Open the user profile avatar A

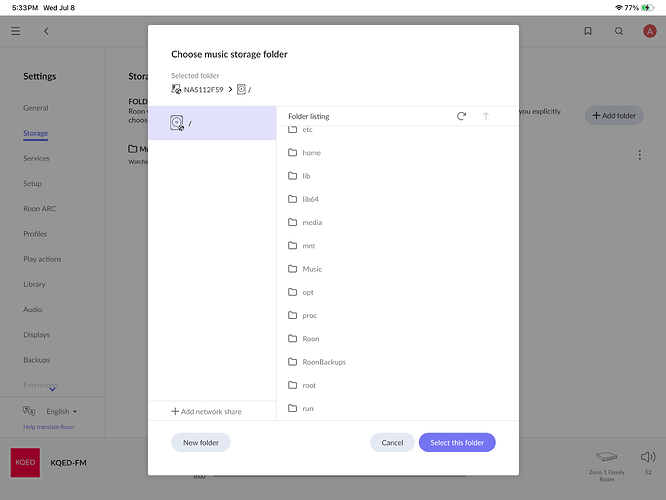[649, 31]
